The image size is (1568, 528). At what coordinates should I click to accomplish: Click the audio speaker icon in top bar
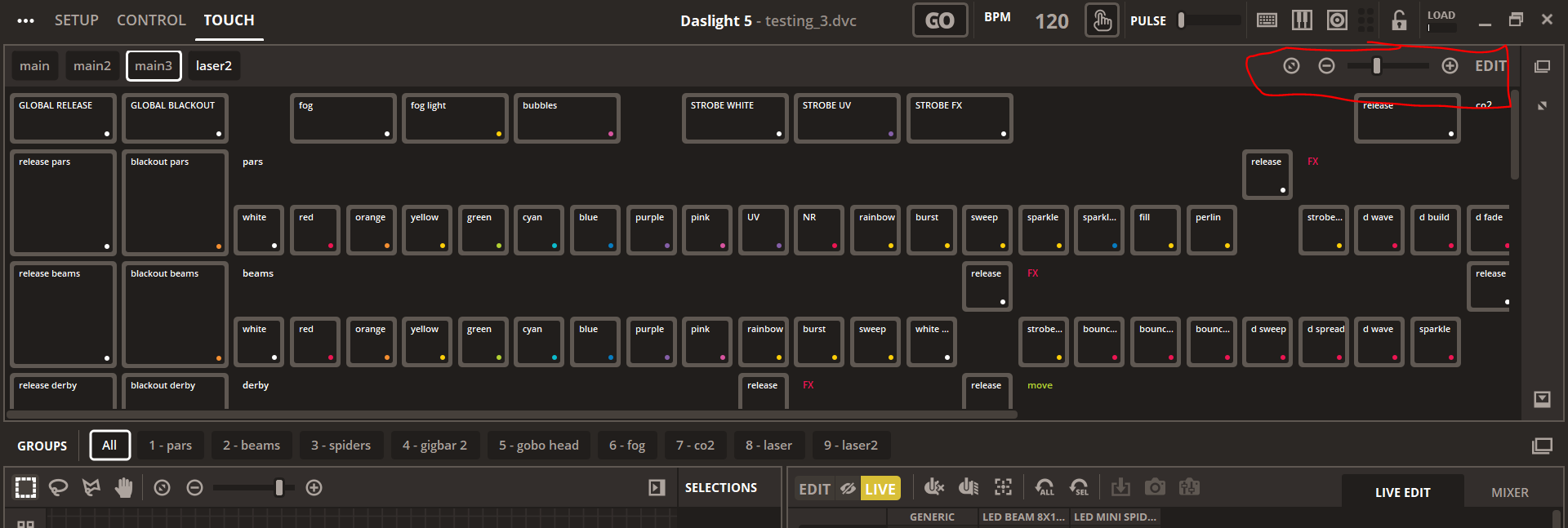point(1337,20)
